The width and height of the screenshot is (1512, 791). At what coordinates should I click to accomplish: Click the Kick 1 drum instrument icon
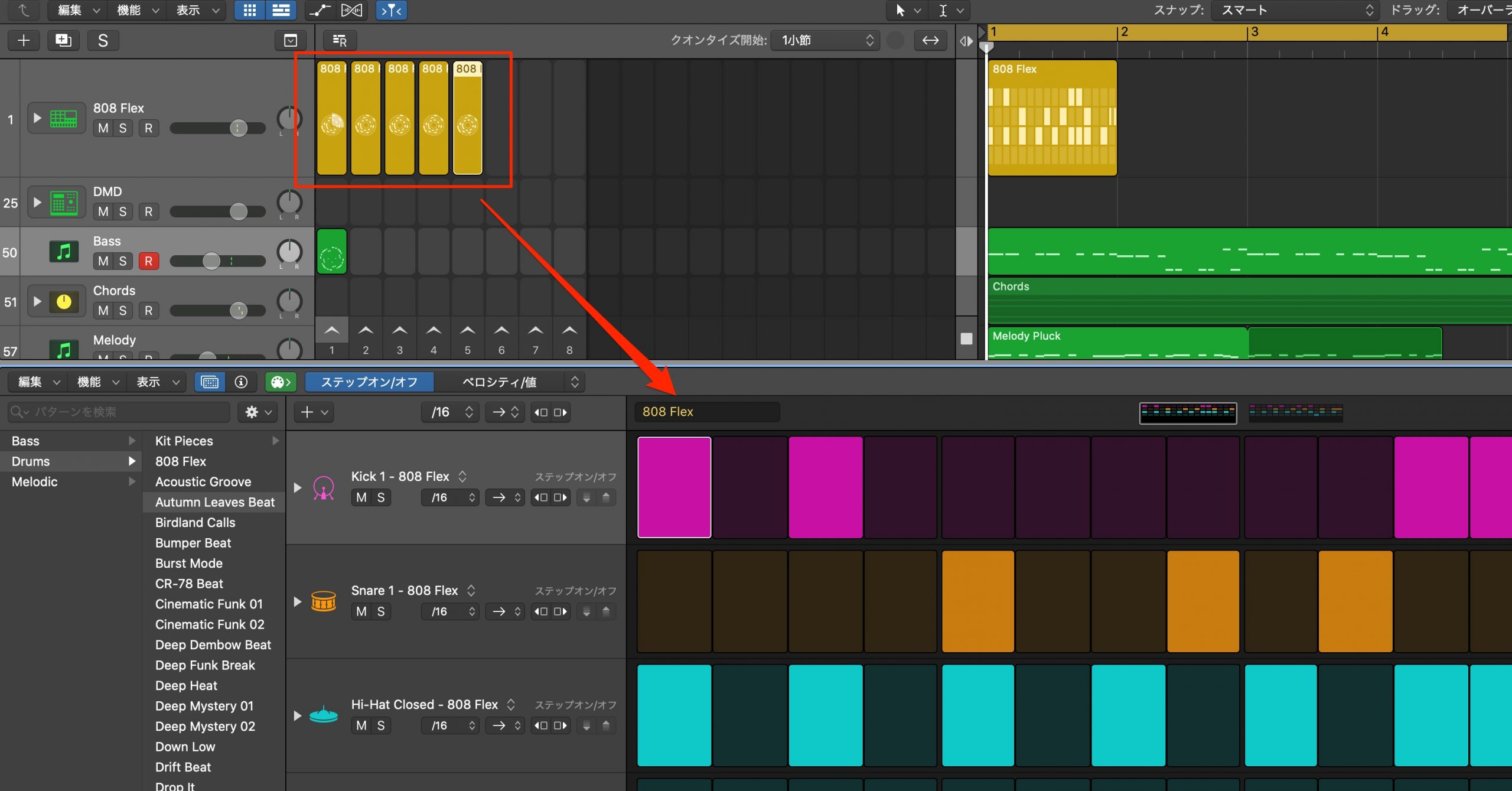[324, 487]
